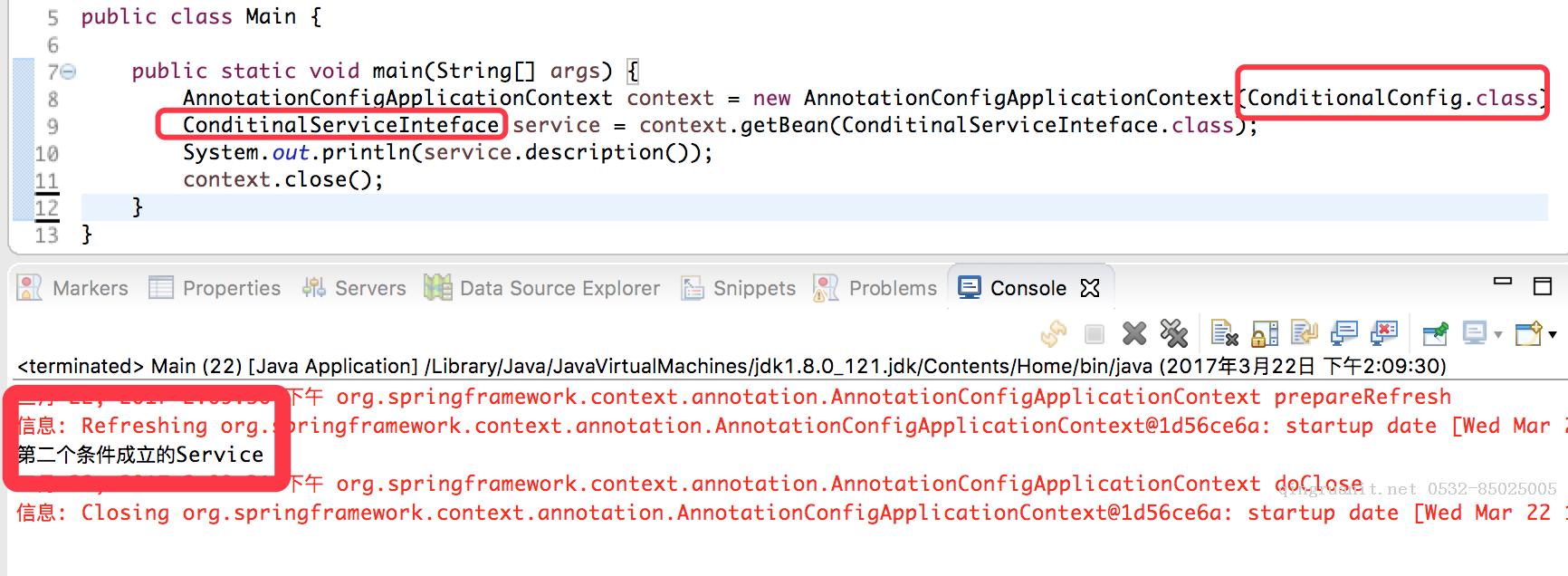Click the Terminate stop square icon
The height and width of the screenshot is (576, 1568).
(x=1095, y=334)
